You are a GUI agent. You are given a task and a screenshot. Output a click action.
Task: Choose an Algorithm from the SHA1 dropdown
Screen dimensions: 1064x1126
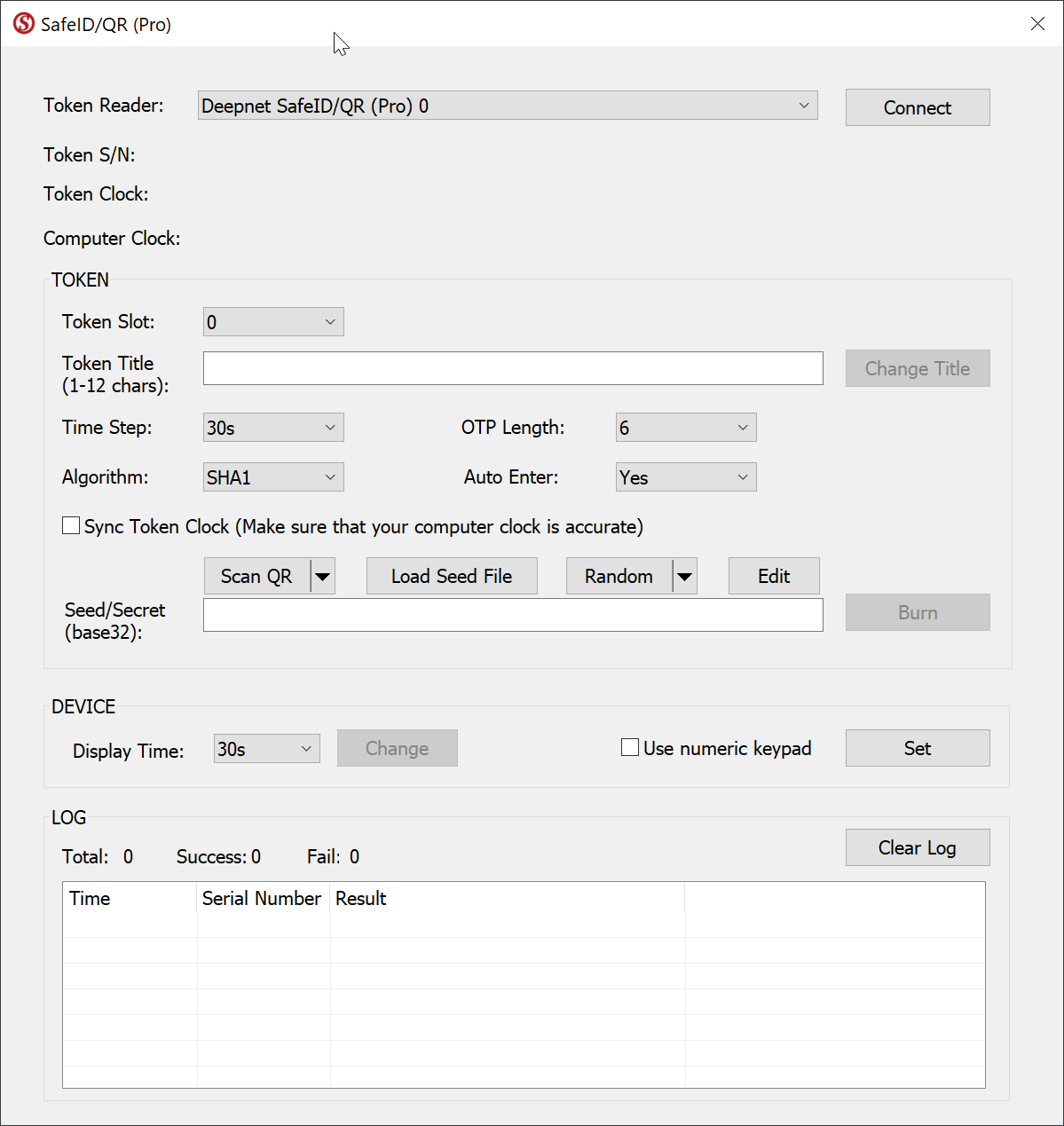point(273,477)
